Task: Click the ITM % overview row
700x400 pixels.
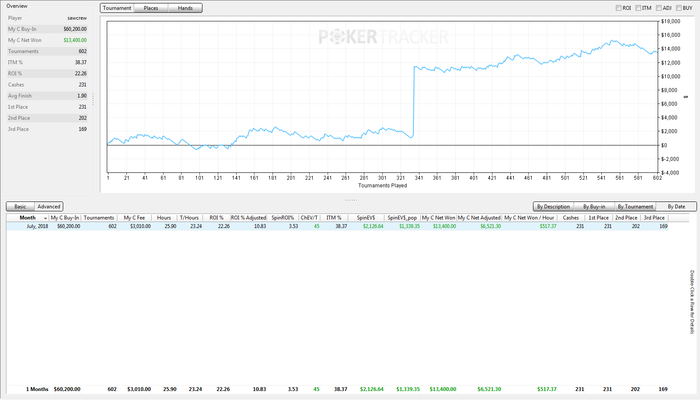Action: pos(47,62)
